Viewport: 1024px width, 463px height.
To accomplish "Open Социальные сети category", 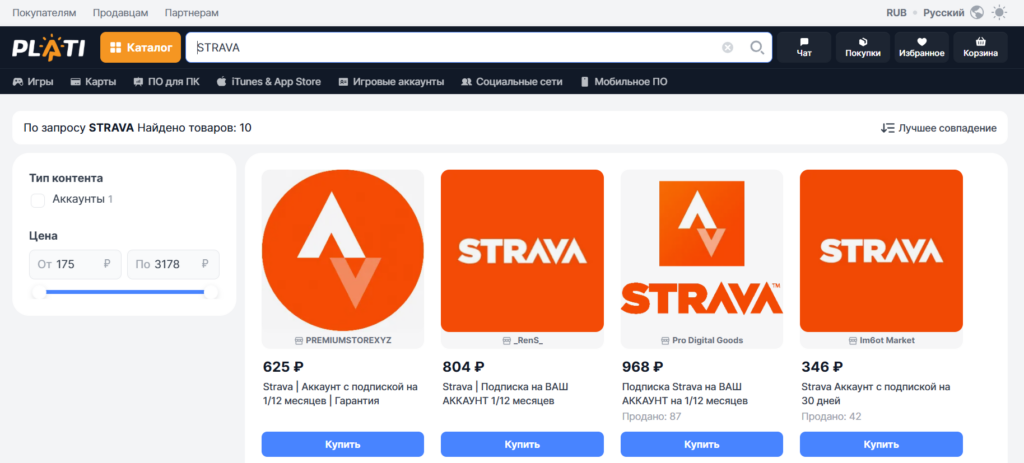I will click(x=511, y=82).
